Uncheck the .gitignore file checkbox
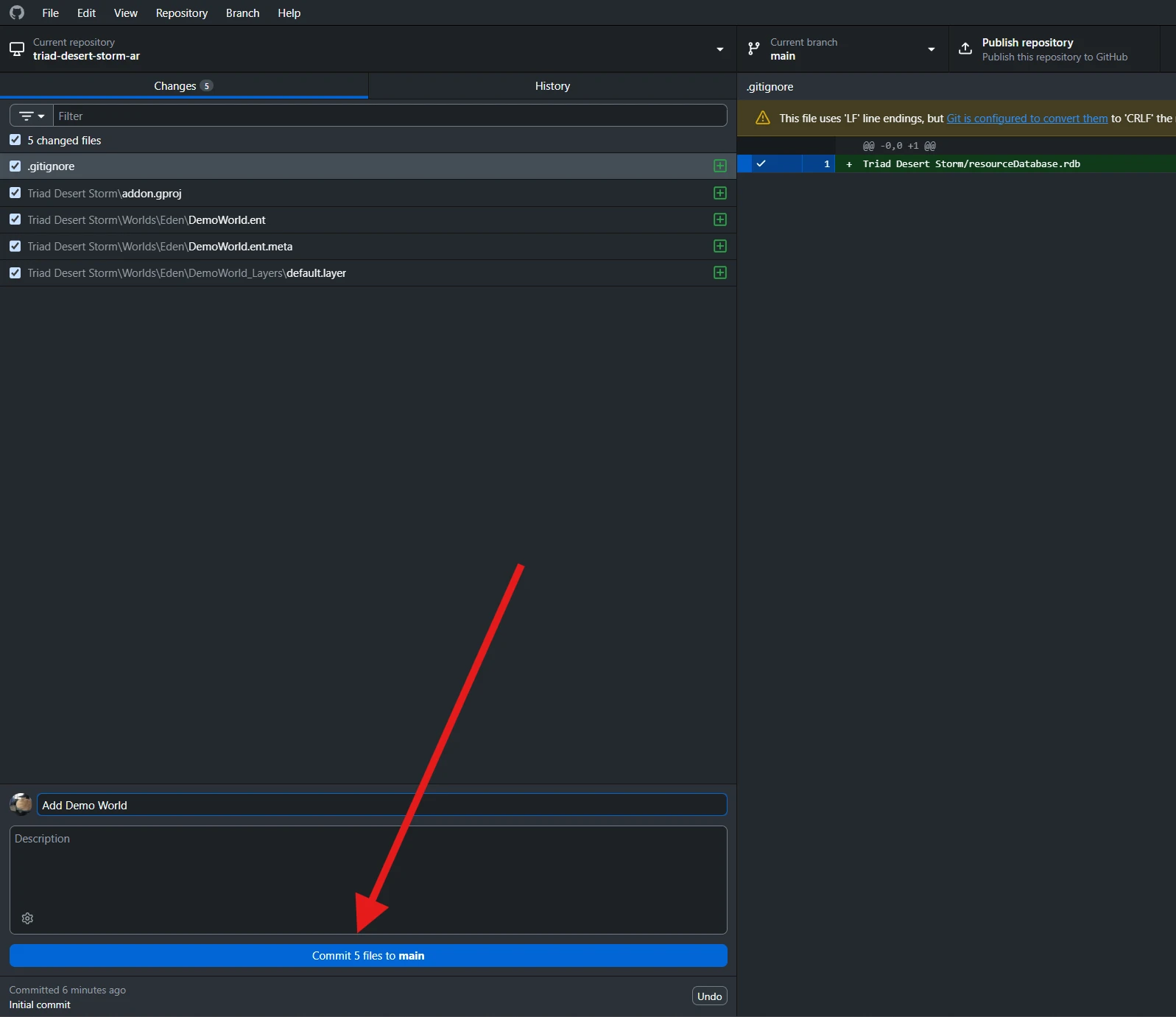Viewport: 1176px width, 1017px height. point(15,166)
